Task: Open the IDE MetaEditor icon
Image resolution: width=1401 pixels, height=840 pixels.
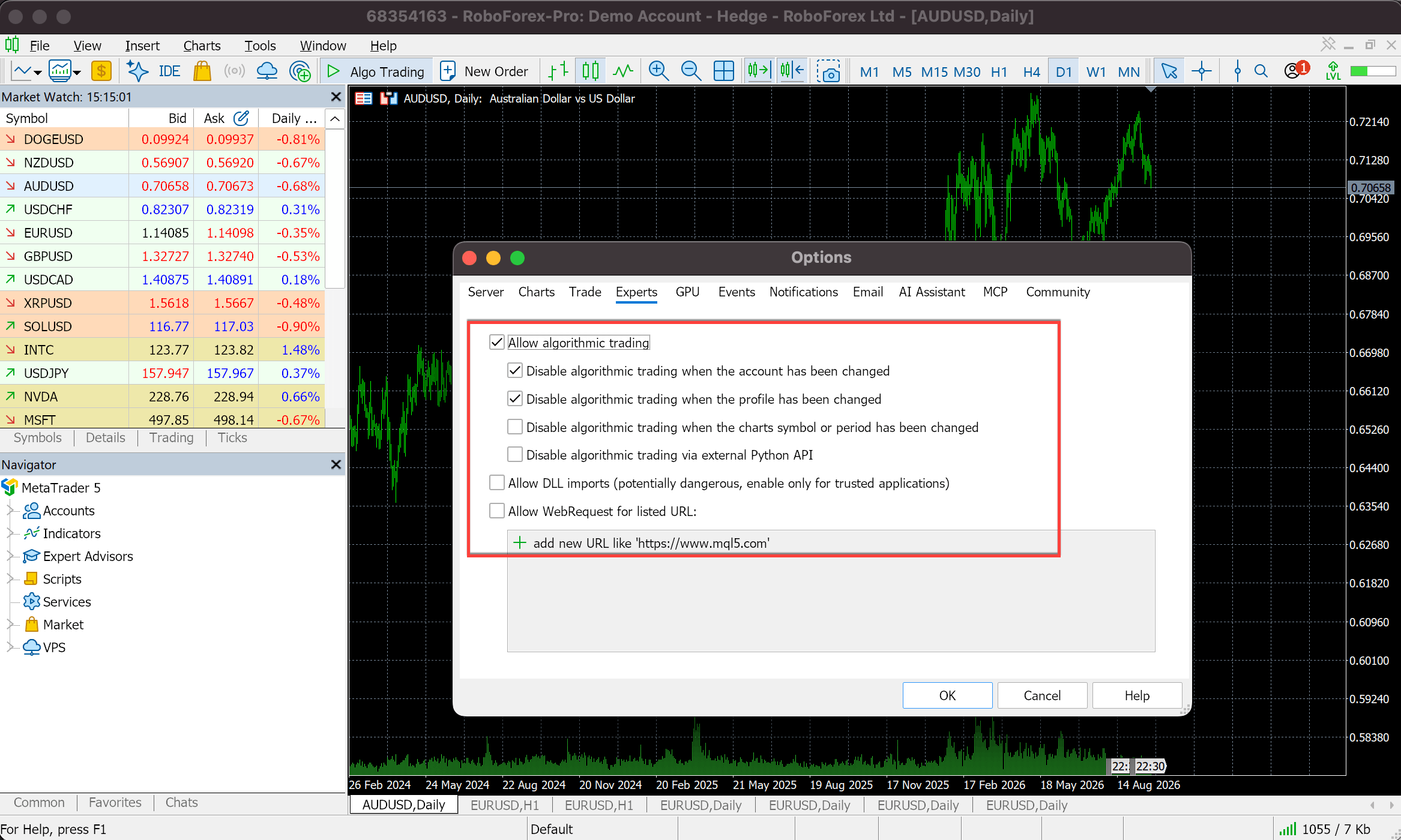Action: coord(169,71)
